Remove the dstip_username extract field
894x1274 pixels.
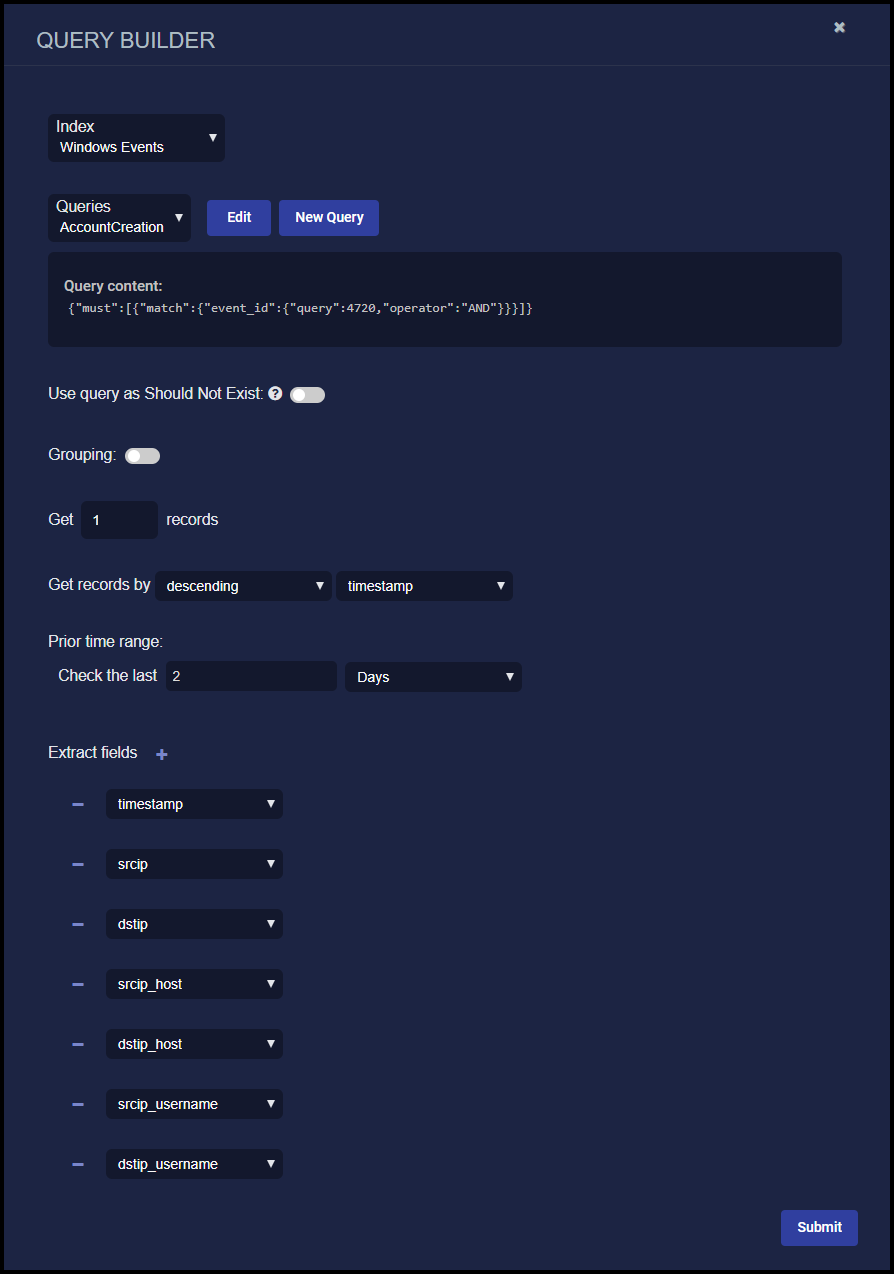pos(77,1164)
